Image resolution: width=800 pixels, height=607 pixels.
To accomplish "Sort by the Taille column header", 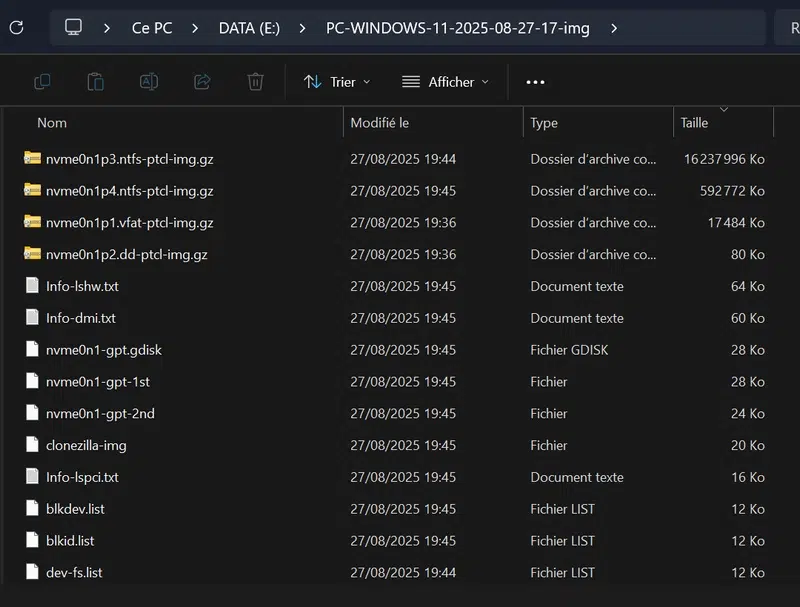I will click(694, 123).
